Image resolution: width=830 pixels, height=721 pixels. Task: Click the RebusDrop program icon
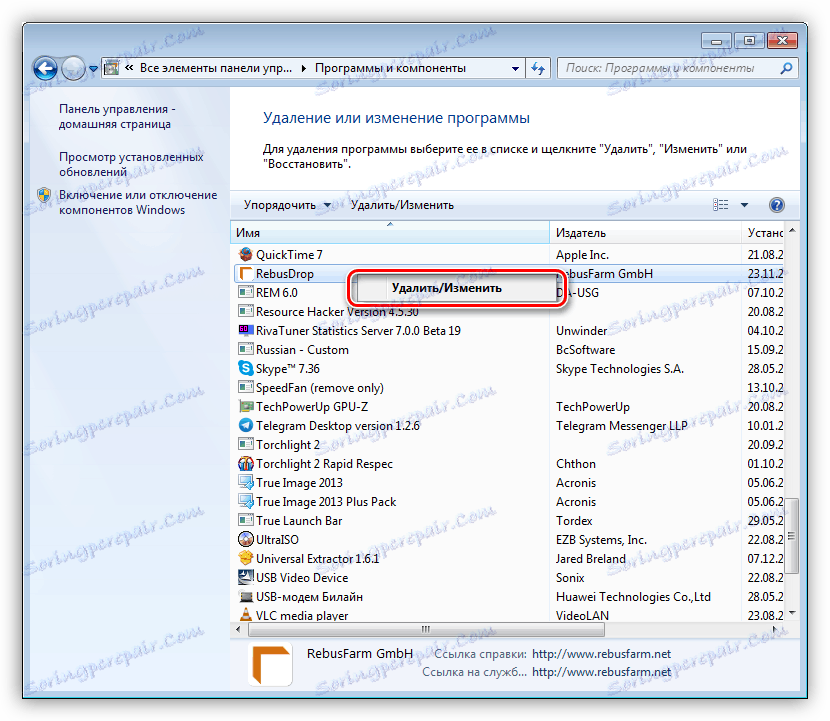pos(246,274)
